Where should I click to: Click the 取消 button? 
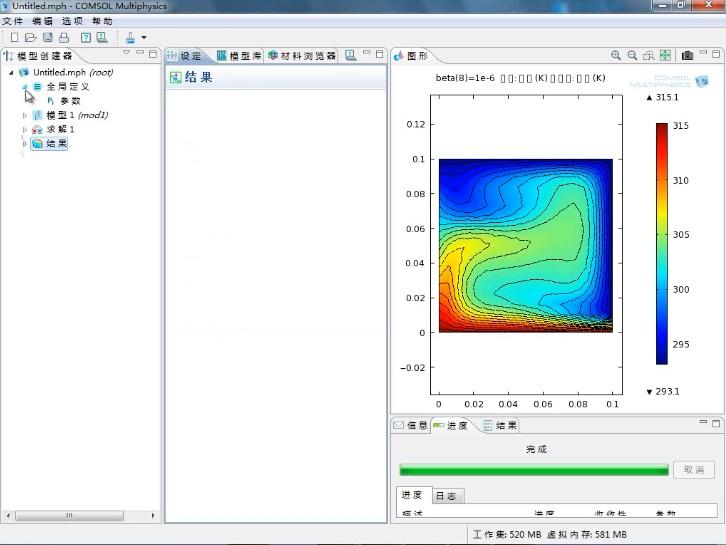tap(694, 470)
